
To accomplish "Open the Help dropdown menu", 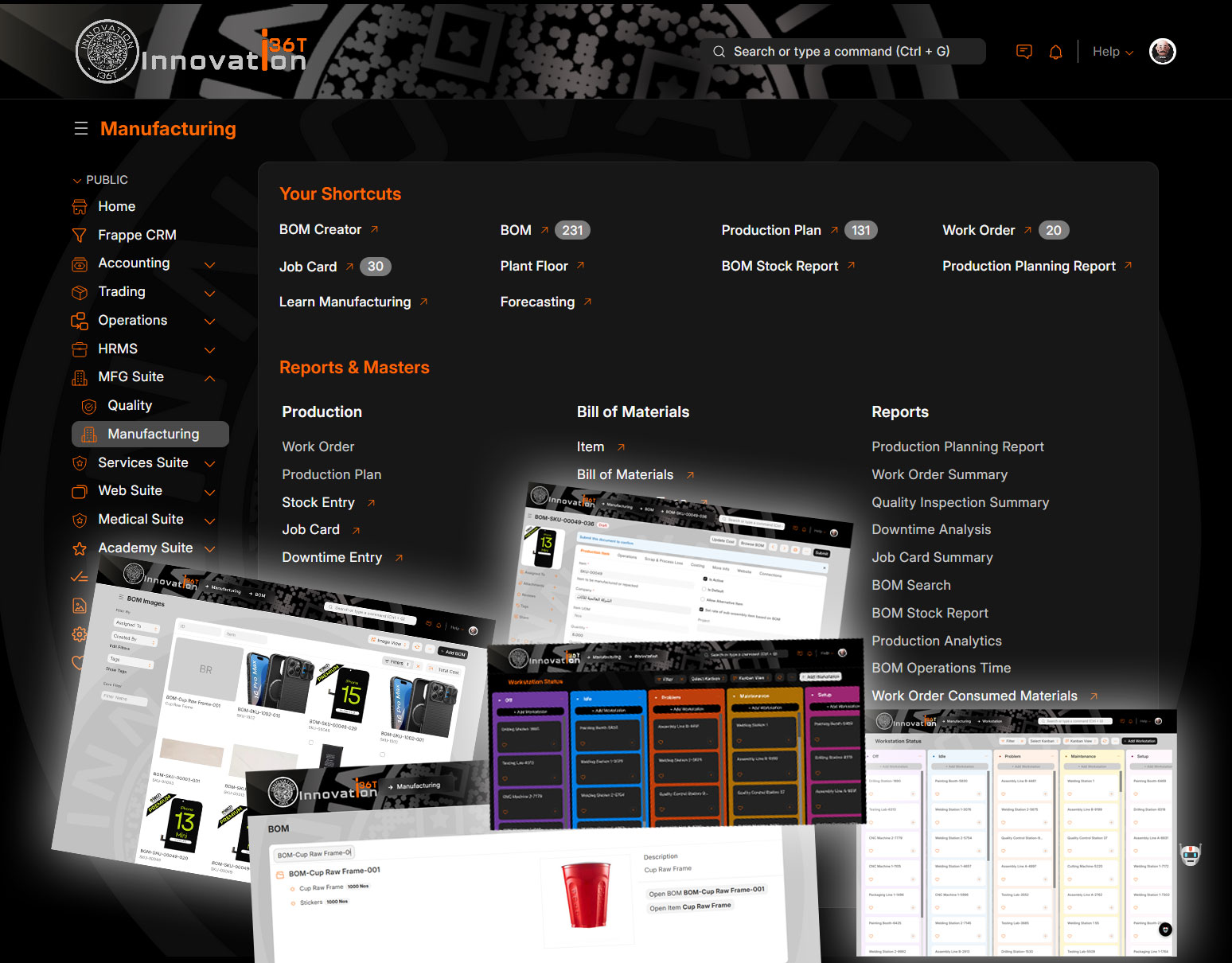I will 1112,52.
